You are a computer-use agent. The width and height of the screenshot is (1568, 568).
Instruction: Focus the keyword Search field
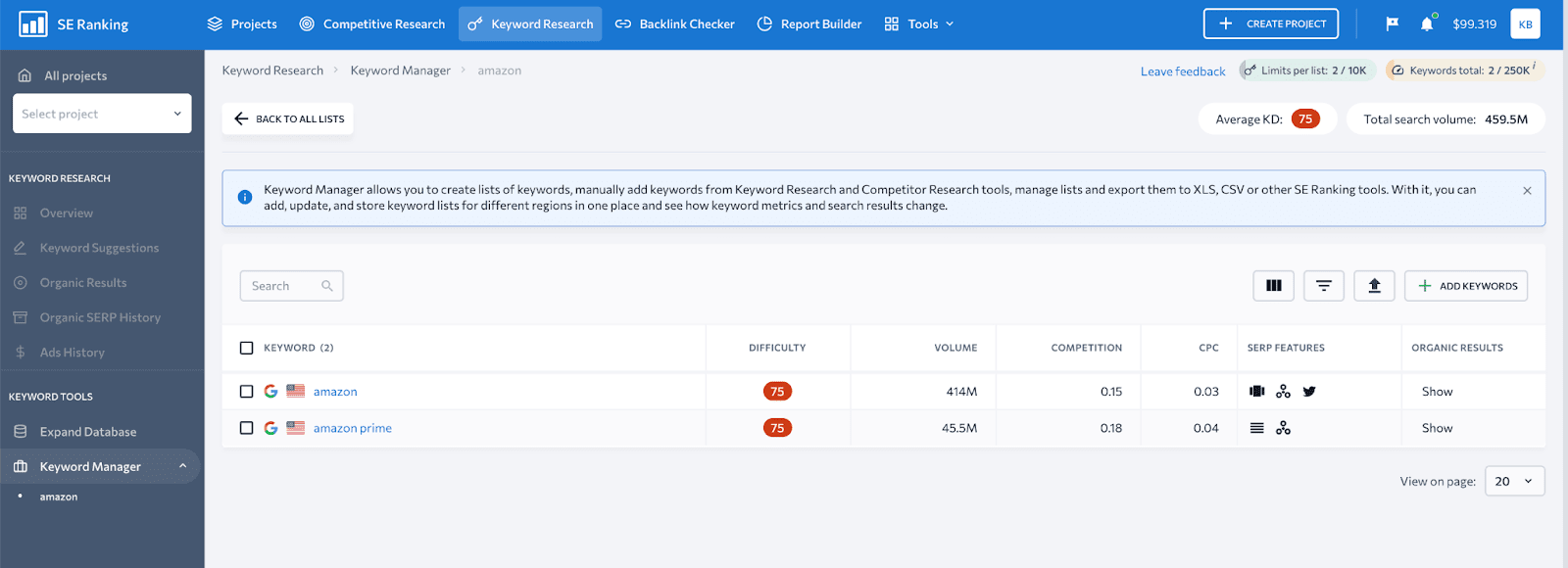pyautogui.click(x=292, y=286)
